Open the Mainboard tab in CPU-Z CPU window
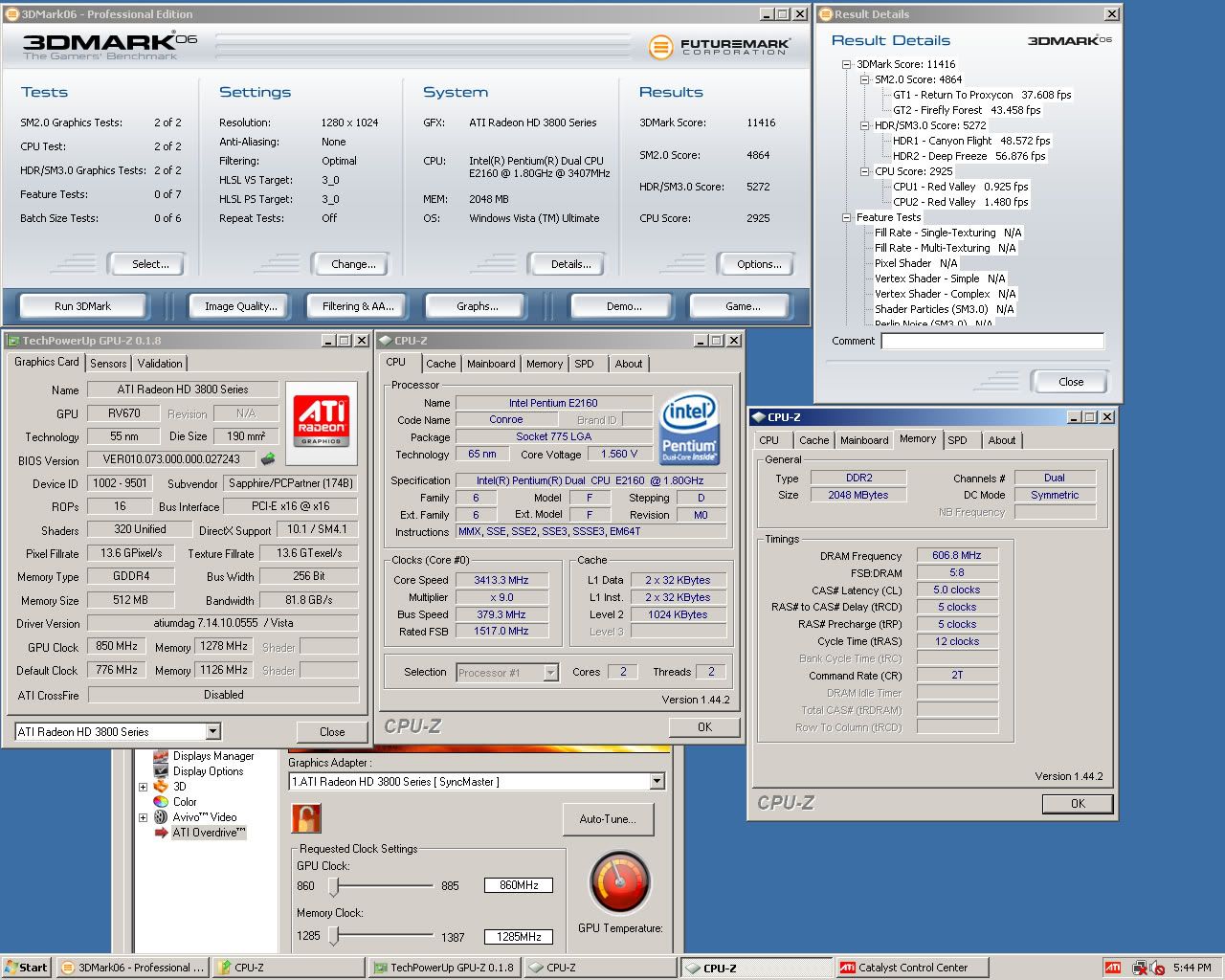The height and width of the screenshot is (980, 1225). [491, 364]
